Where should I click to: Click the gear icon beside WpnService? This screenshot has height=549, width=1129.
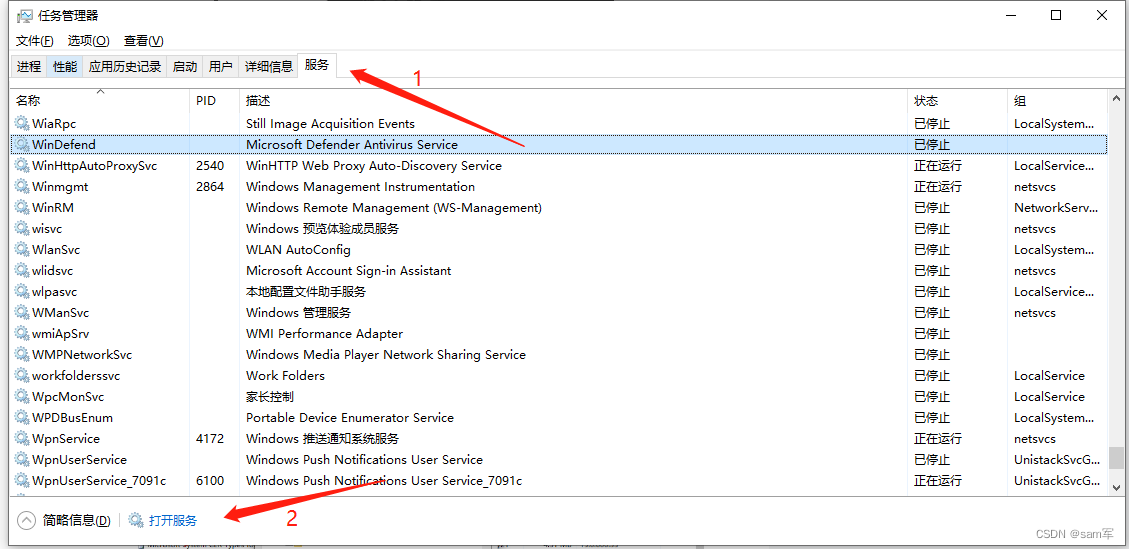pyautogui.click(x=22, y=439)
